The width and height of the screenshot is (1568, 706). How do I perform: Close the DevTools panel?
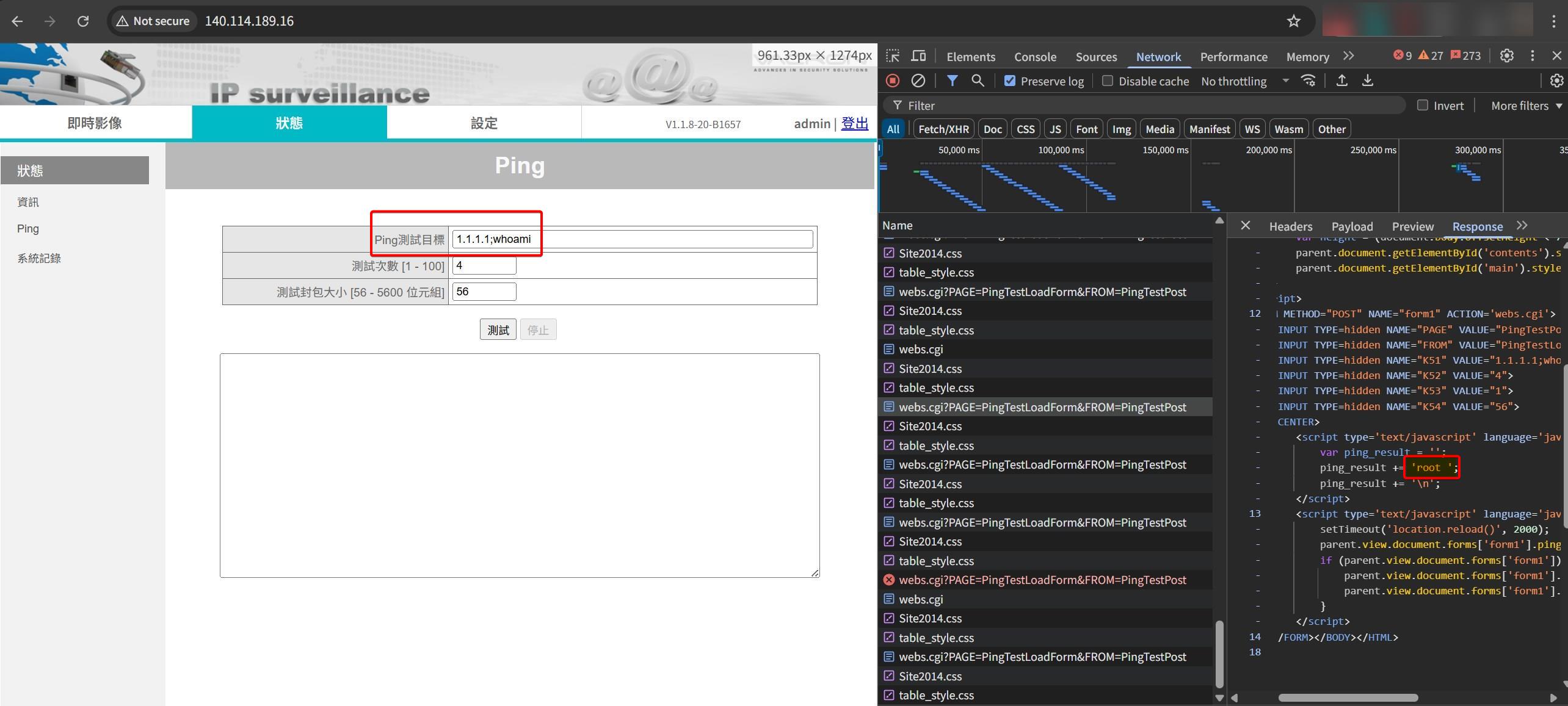1556,56
